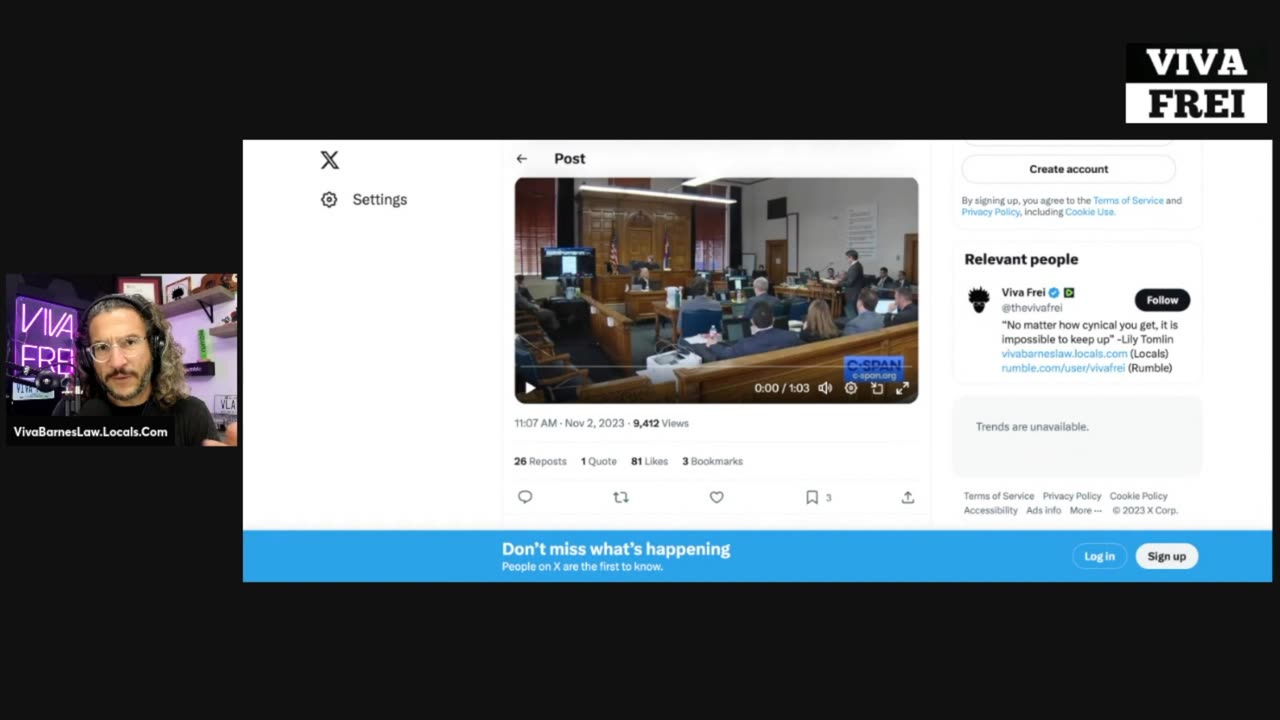Mute the video volume icon
The image size is (1280, 720).
[825, 388]
